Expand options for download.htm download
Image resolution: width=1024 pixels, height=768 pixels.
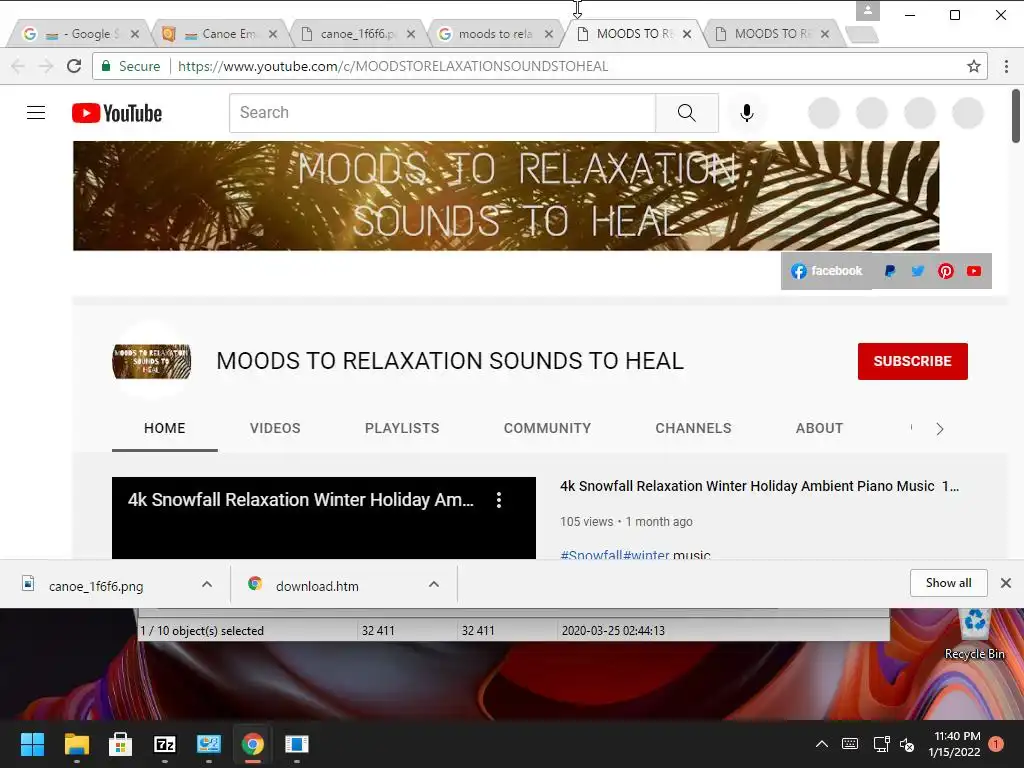point(434,584)
